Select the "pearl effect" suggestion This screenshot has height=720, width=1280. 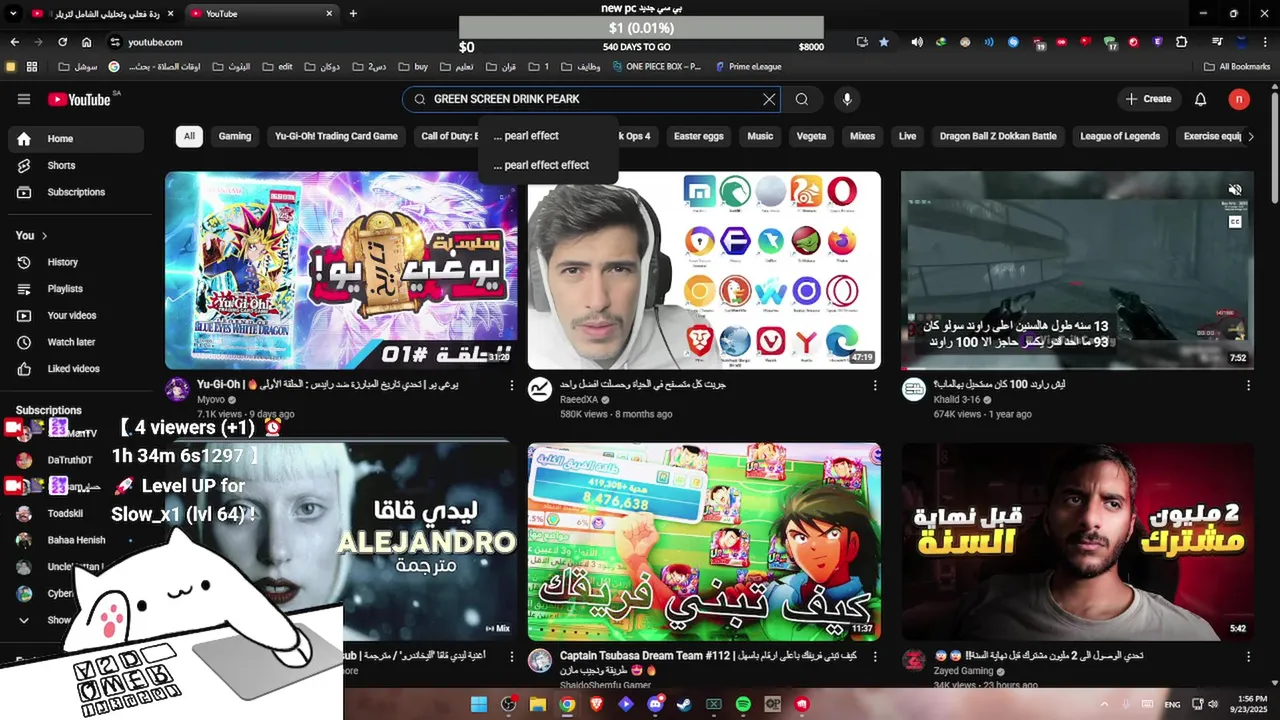(547, 136)
